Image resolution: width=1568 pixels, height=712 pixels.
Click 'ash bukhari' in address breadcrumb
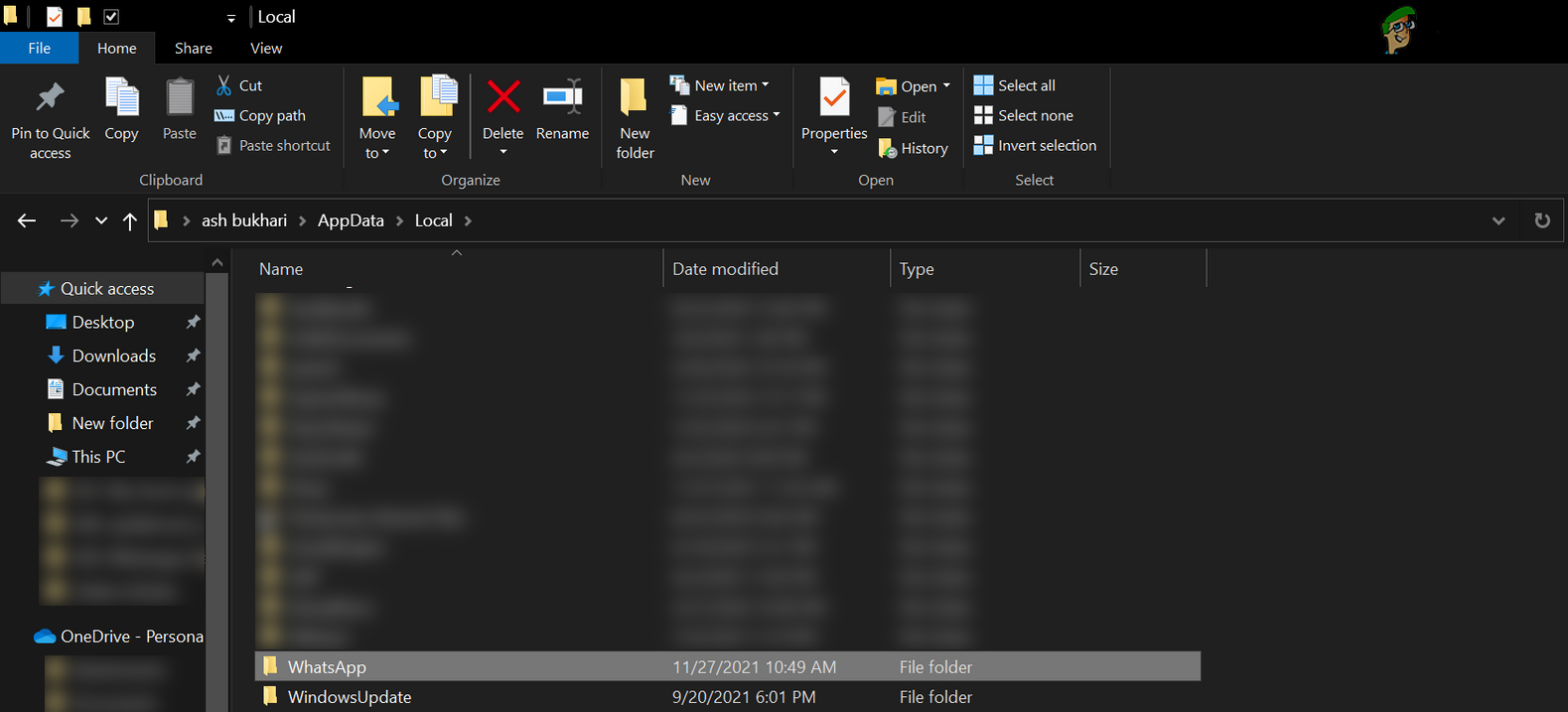click(244, 220)
